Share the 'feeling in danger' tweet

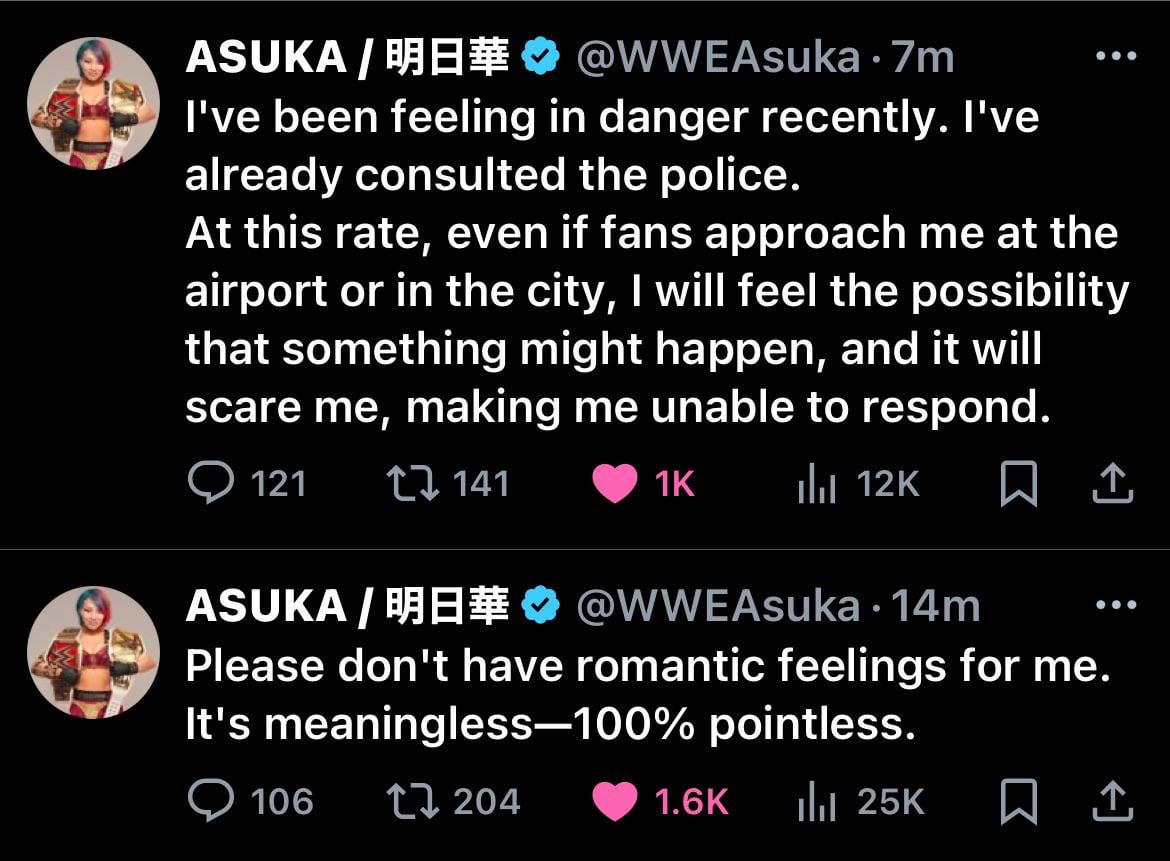[1111, 485]
